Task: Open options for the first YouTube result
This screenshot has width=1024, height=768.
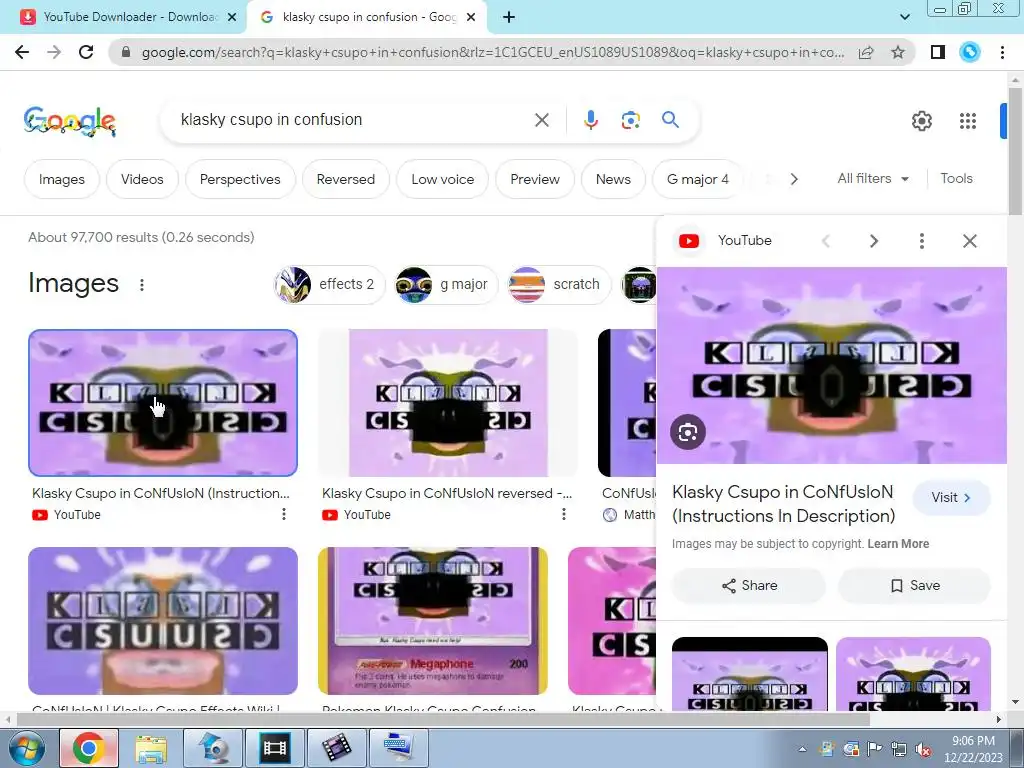Action: [x=283, y=515]
